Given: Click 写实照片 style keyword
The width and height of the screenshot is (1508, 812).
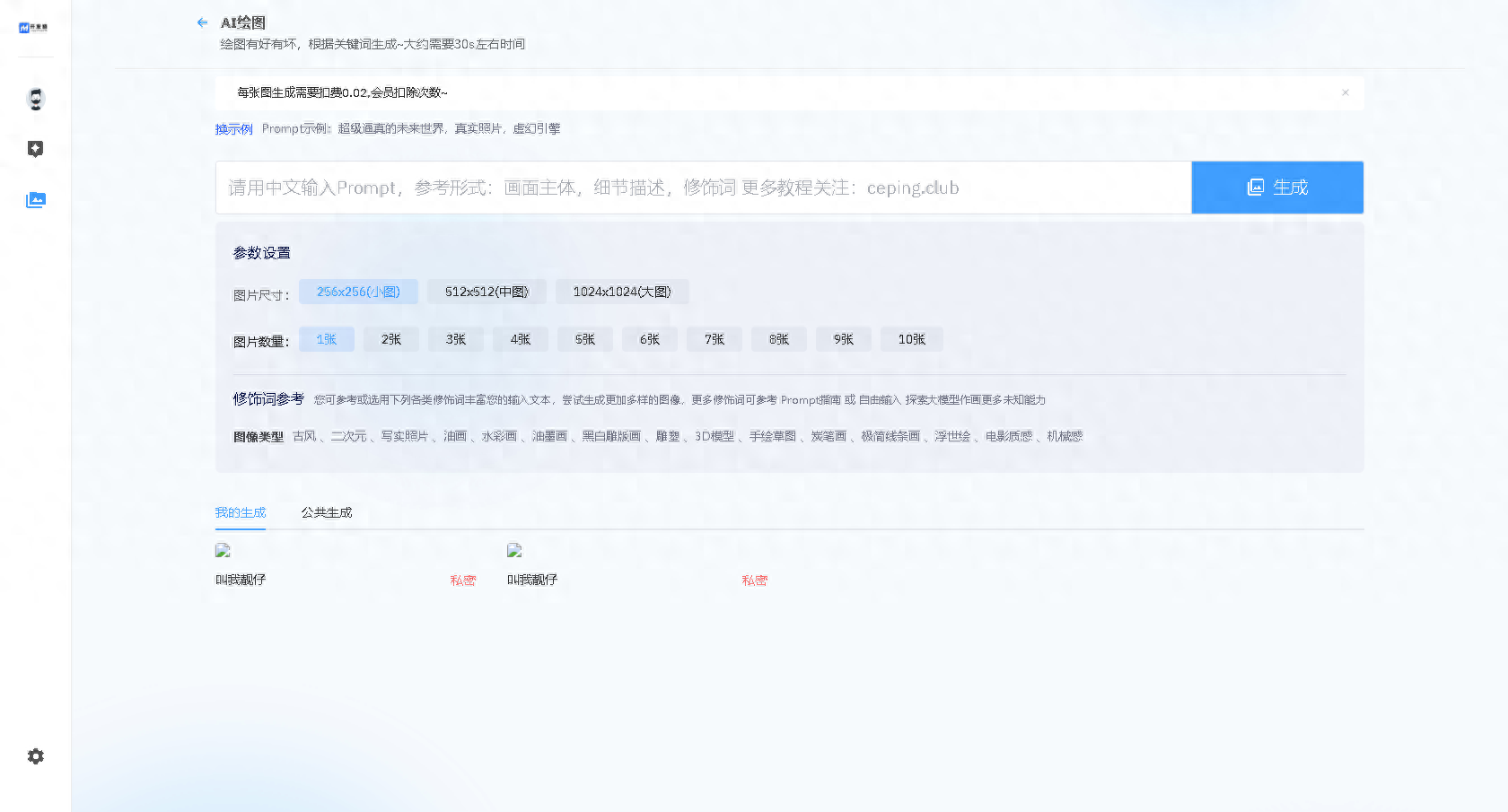Looking at the screenshot, I should tap(404, 436).
